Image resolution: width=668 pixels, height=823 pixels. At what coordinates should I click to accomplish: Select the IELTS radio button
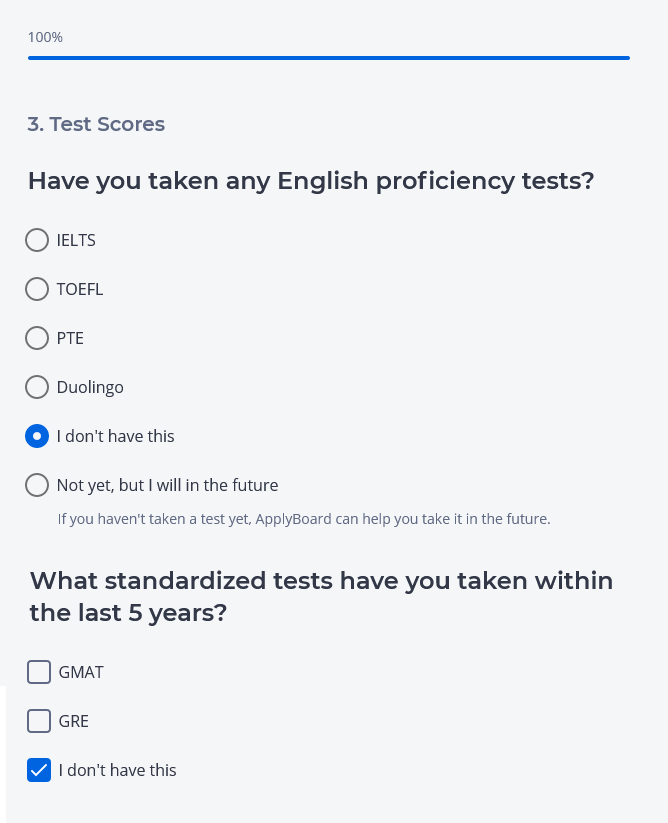(37, 240)
